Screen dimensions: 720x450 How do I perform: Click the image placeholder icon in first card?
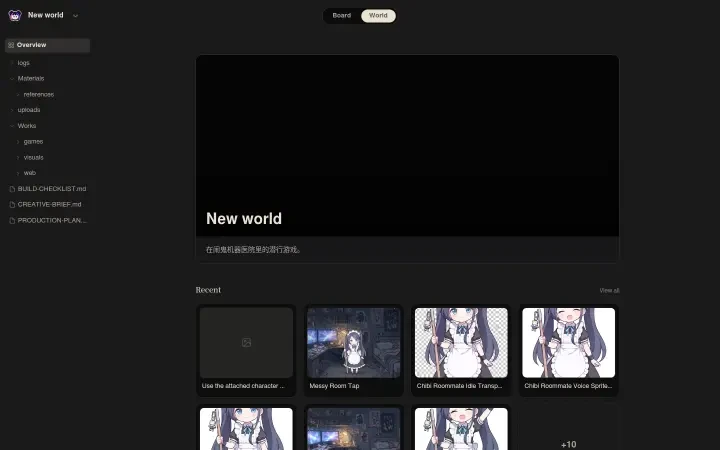(x=246, y=343)
